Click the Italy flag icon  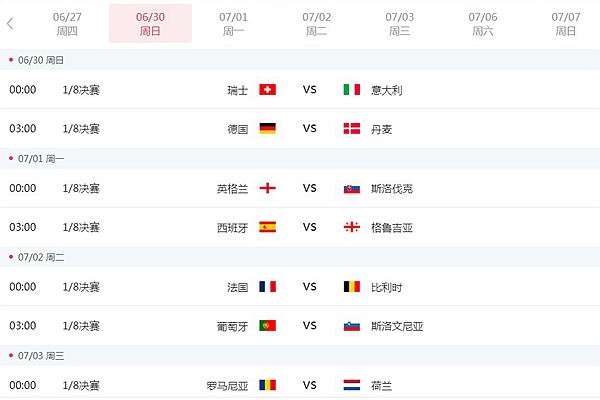pyautogui.click(x=352, y=90)
